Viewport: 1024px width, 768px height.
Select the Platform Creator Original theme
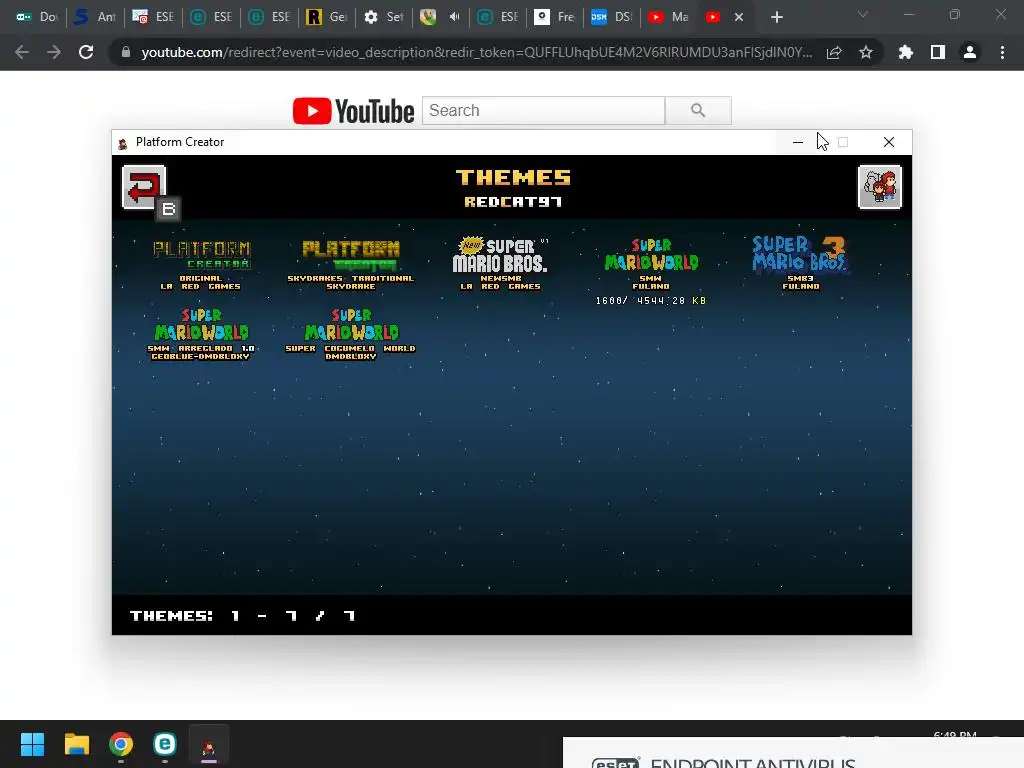[201, 264]
